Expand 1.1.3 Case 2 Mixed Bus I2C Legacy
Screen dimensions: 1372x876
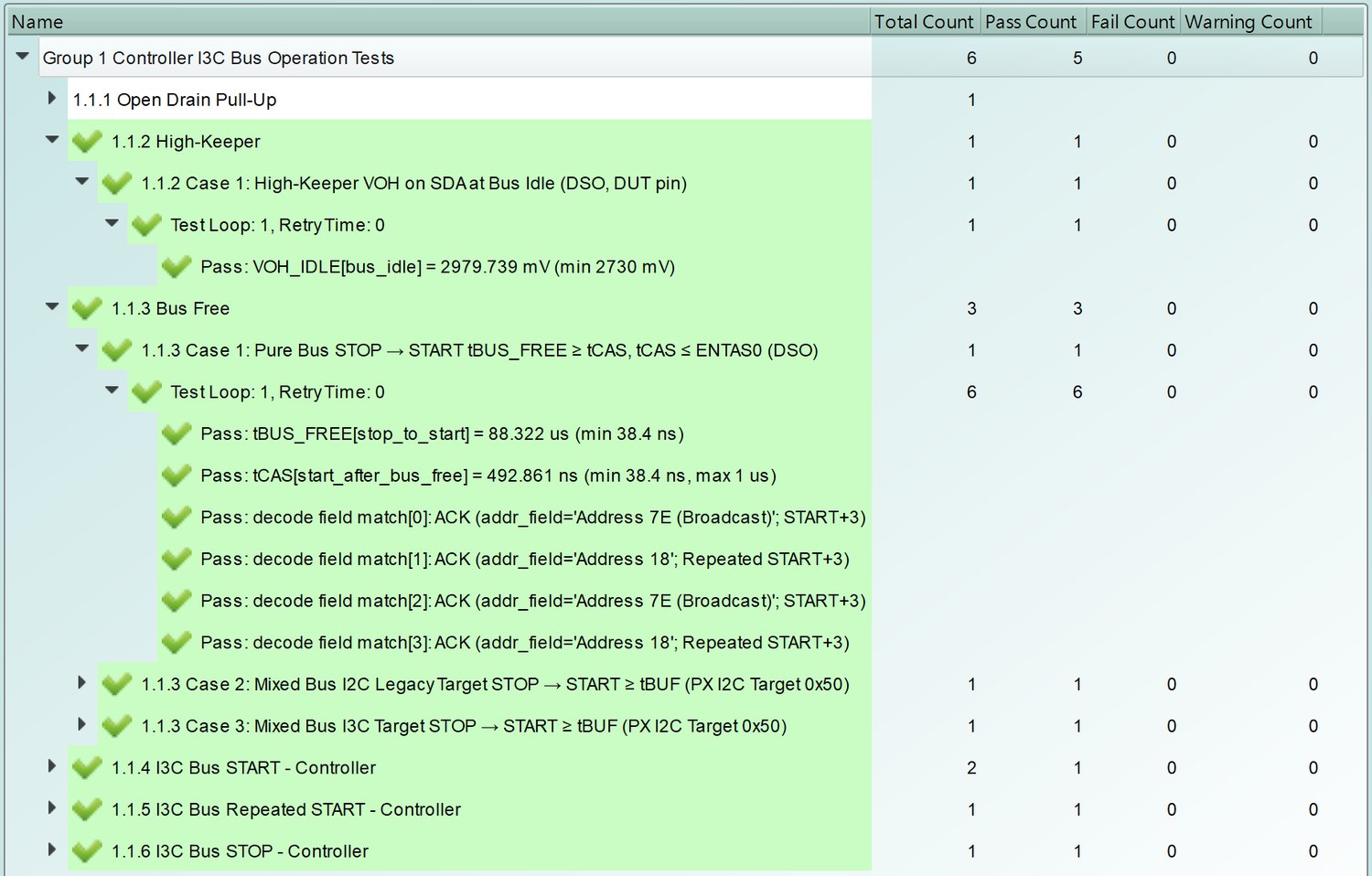pos(82,682)
